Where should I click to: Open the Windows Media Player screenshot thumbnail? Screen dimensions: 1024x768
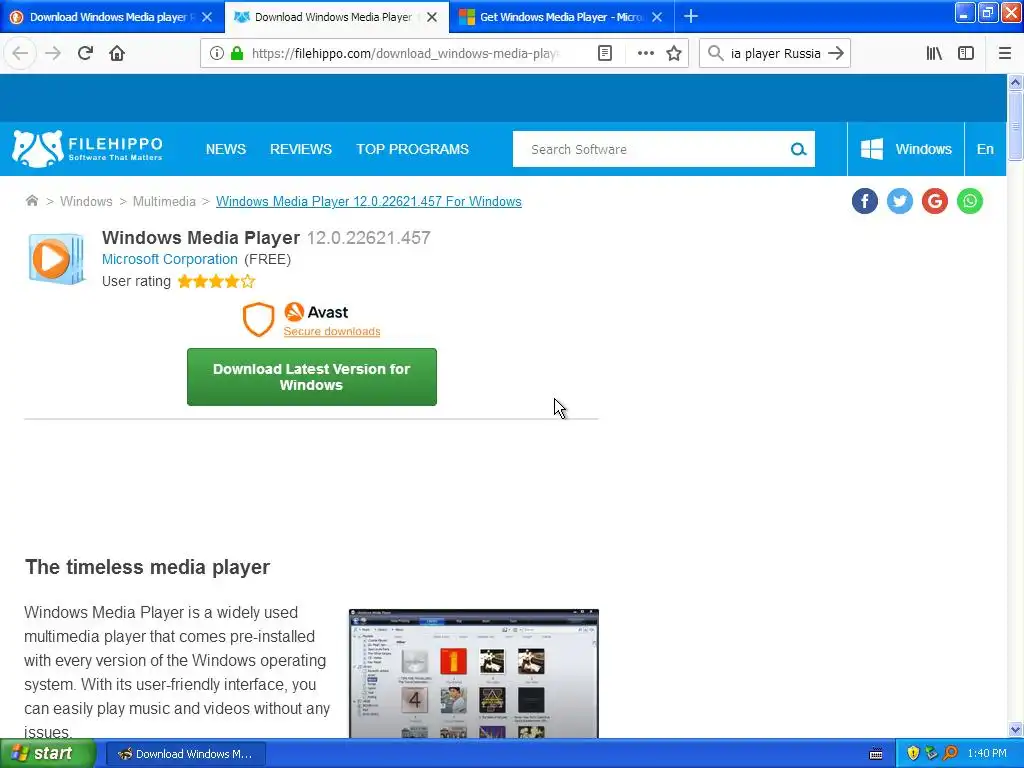473,673
